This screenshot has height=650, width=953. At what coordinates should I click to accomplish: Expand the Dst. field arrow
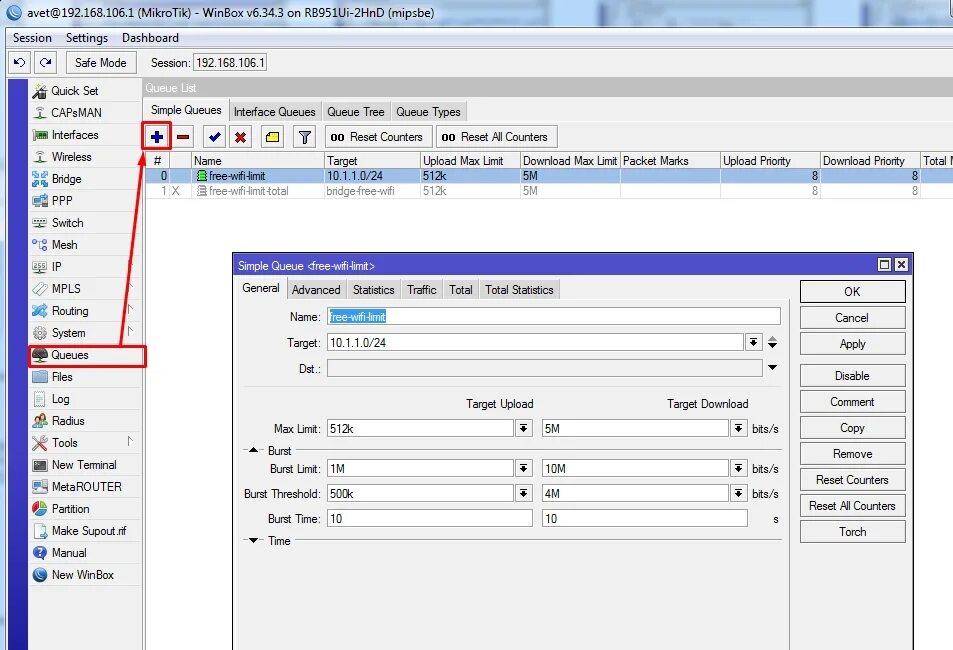tap(772, 367)
